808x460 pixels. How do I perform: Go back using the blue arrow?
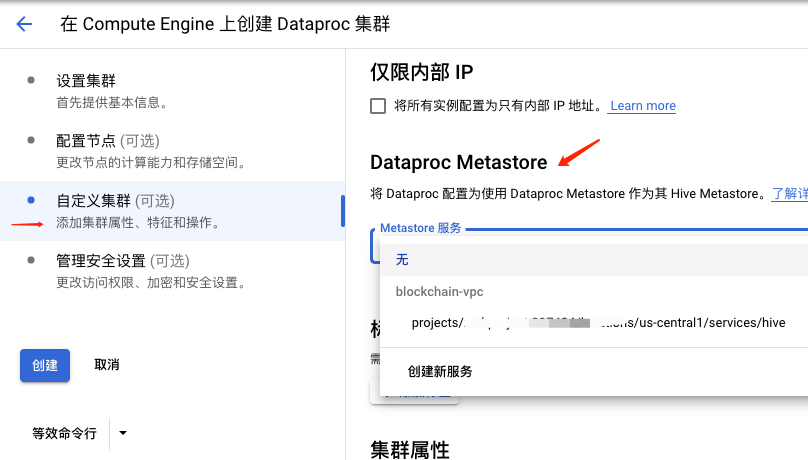(x=24, y=24)
